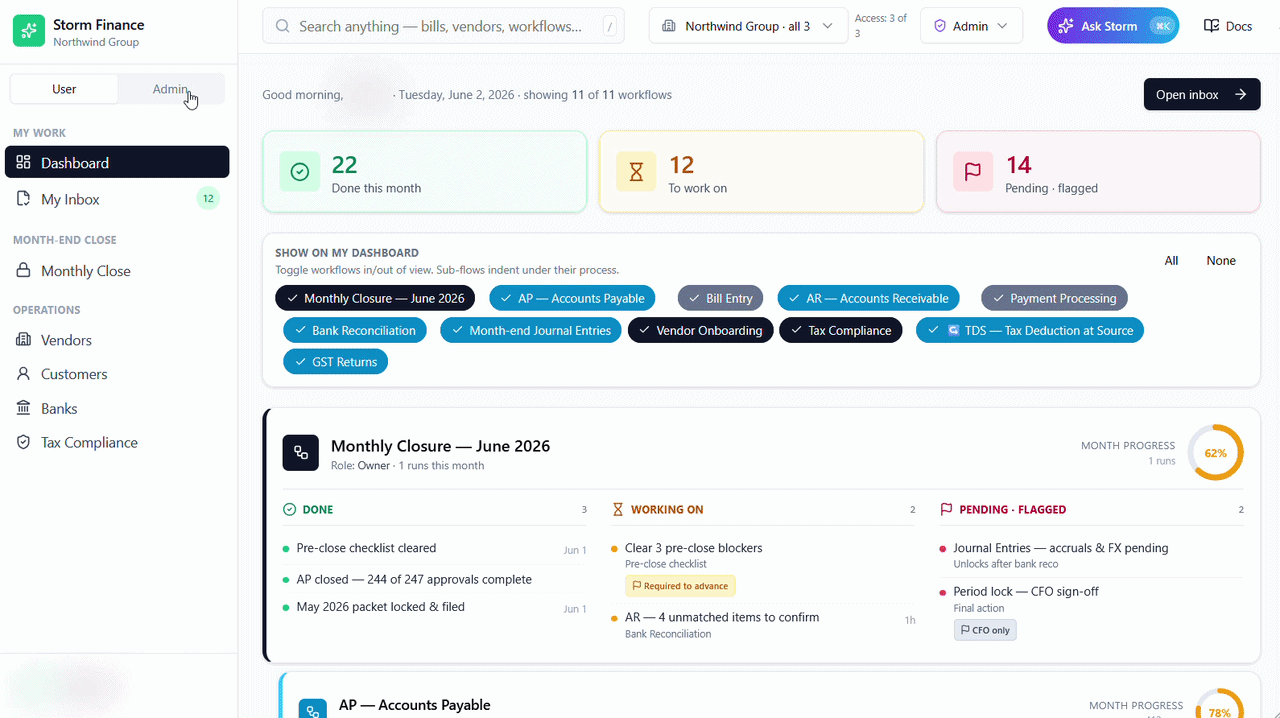Select All workflows on dashboard
Screen dimensions: 1280x718
tap(1171, 260)
